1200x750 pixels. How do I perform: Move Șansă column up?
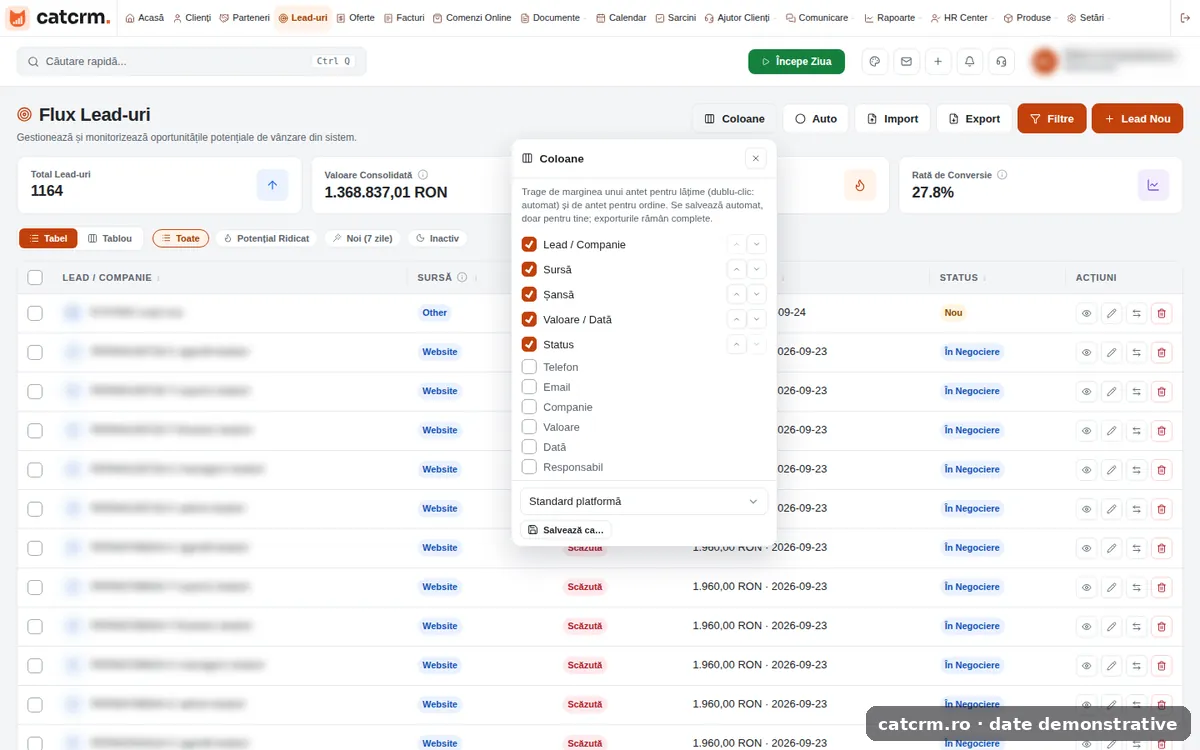pyautogui.click(x=736, y=294)
